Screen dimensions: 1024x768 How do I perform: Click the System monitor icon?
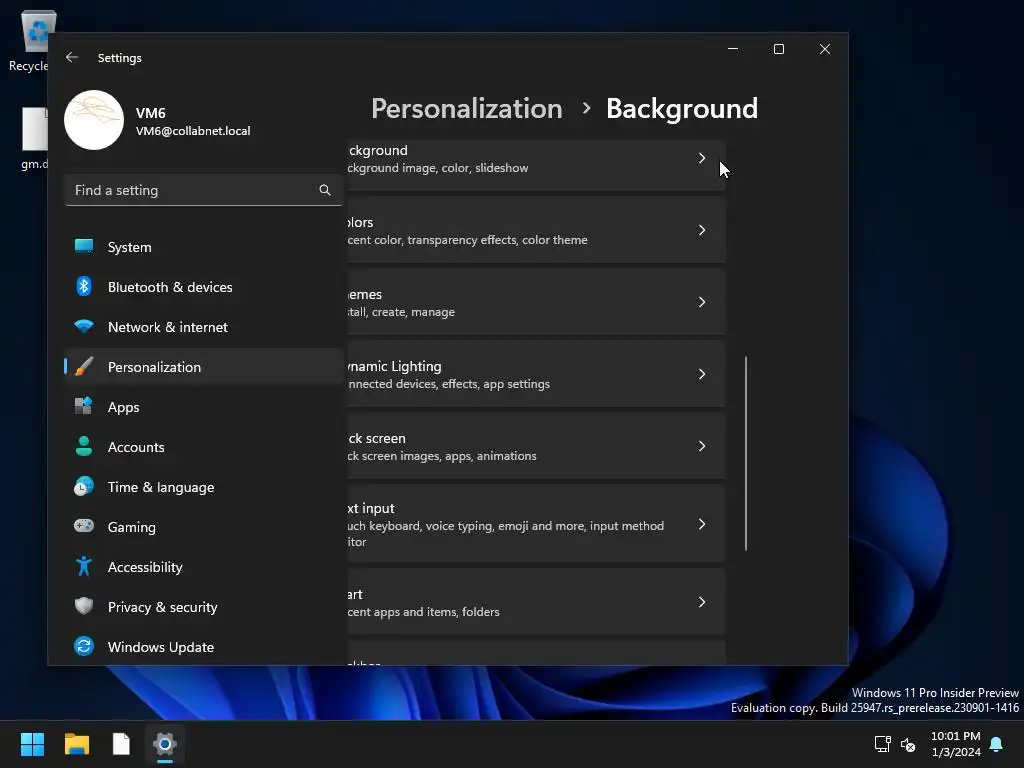point(84,246)
